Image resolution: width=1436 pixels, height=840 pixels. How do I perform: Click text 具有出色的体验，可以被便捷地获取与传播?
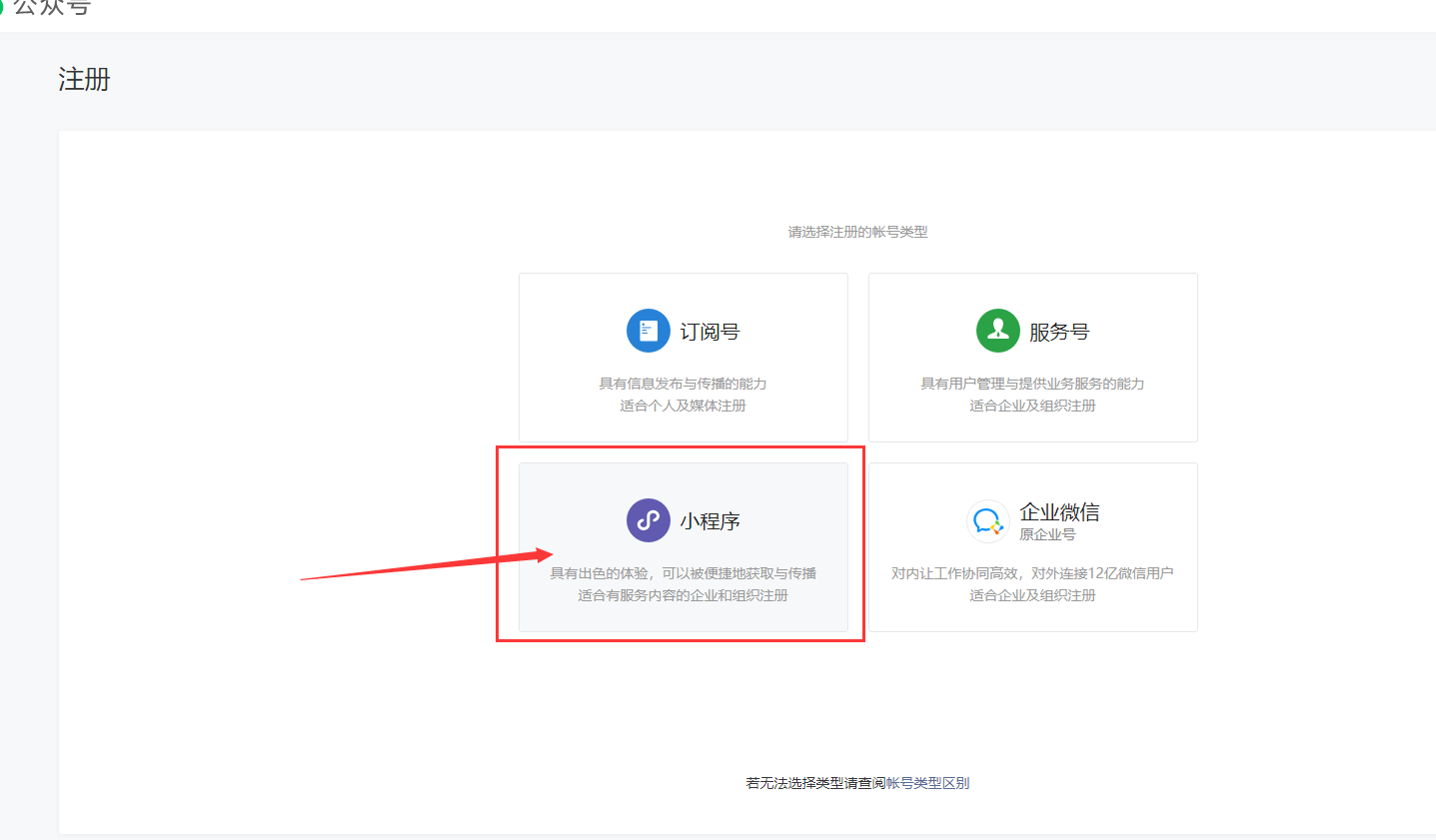click(x=683, y=573)
